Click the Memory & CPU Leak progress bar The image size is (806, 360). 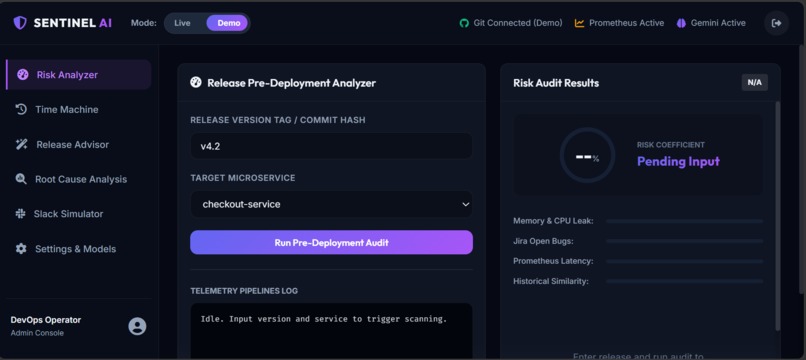(x=684, y=221)
